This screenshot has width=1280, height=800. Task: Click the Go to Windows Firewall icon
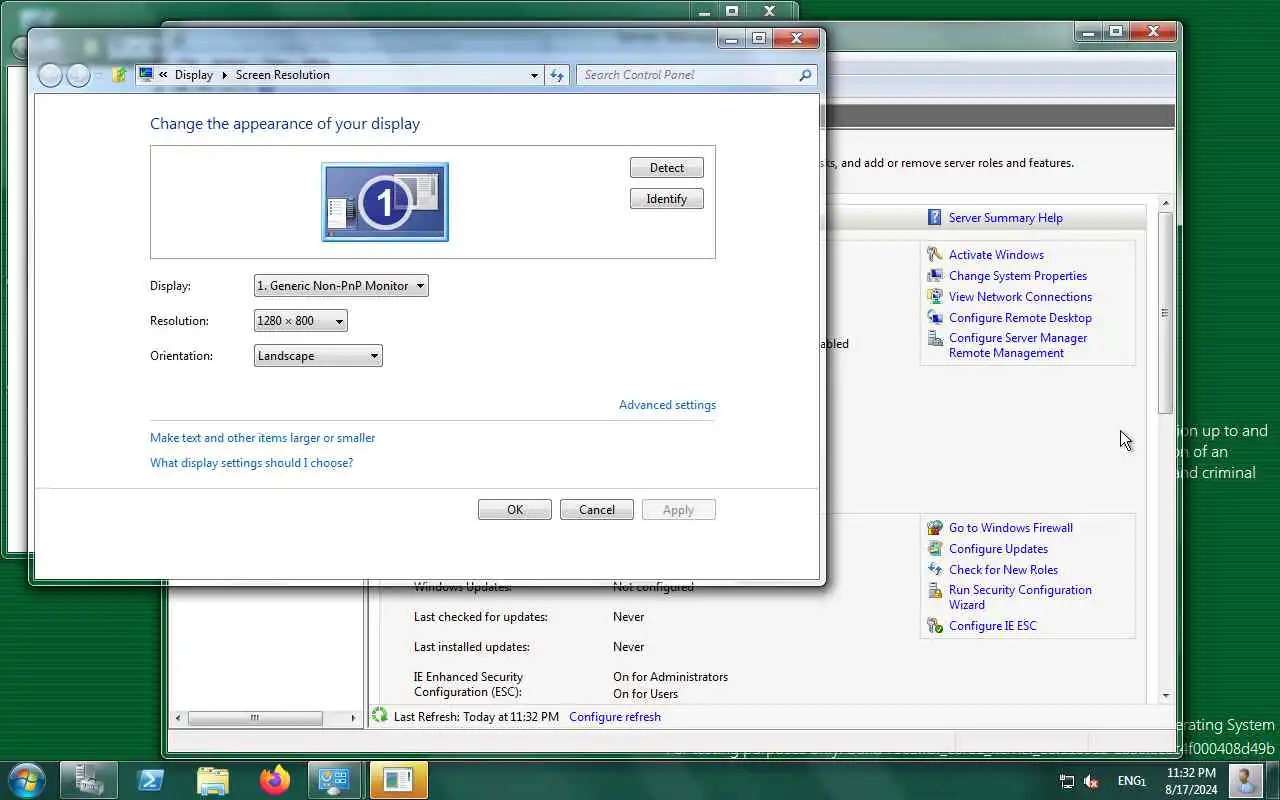click(934, 528)
